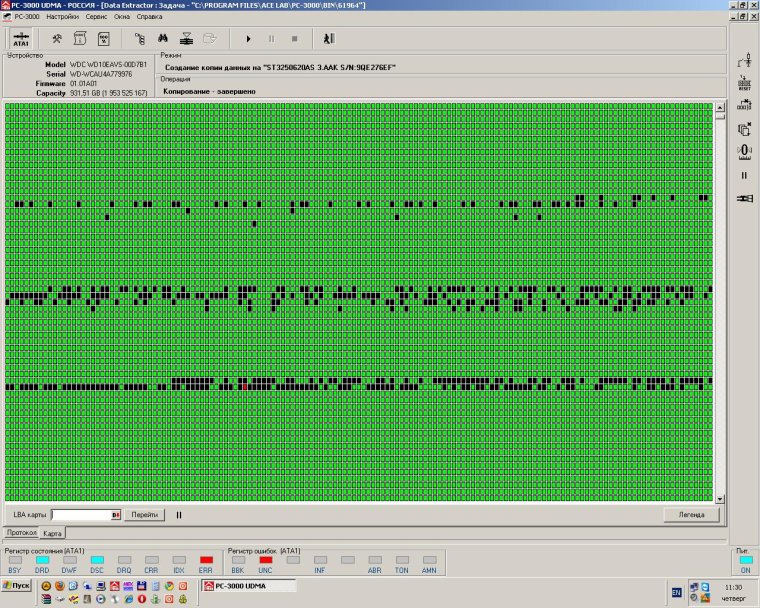760x608 pixels.
Task: Click the Model value WDC WD10EAVS-00D7B1
Action: coord(108,64)
